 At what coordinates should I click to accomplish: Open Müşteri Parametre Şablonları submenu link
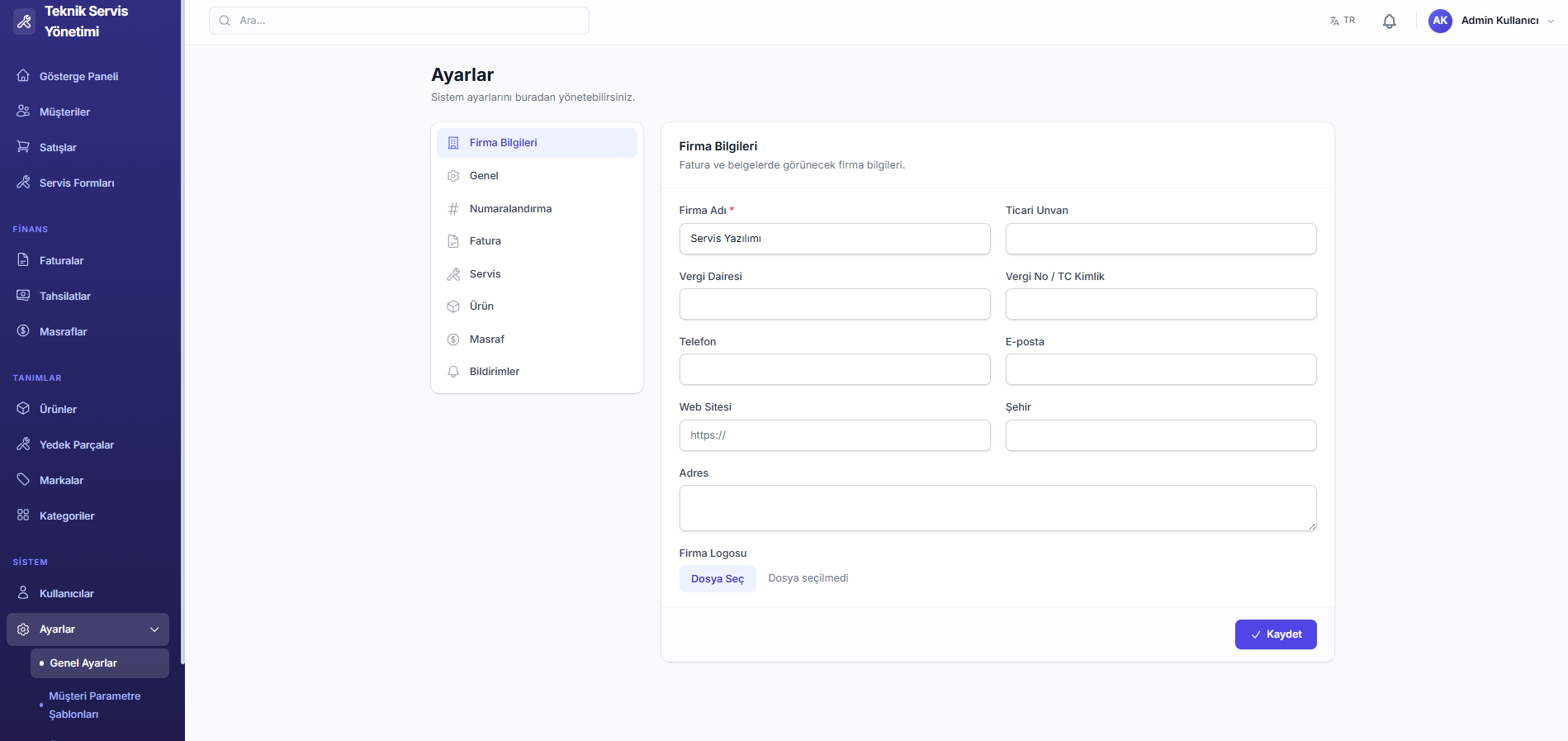tap(94, 705)
